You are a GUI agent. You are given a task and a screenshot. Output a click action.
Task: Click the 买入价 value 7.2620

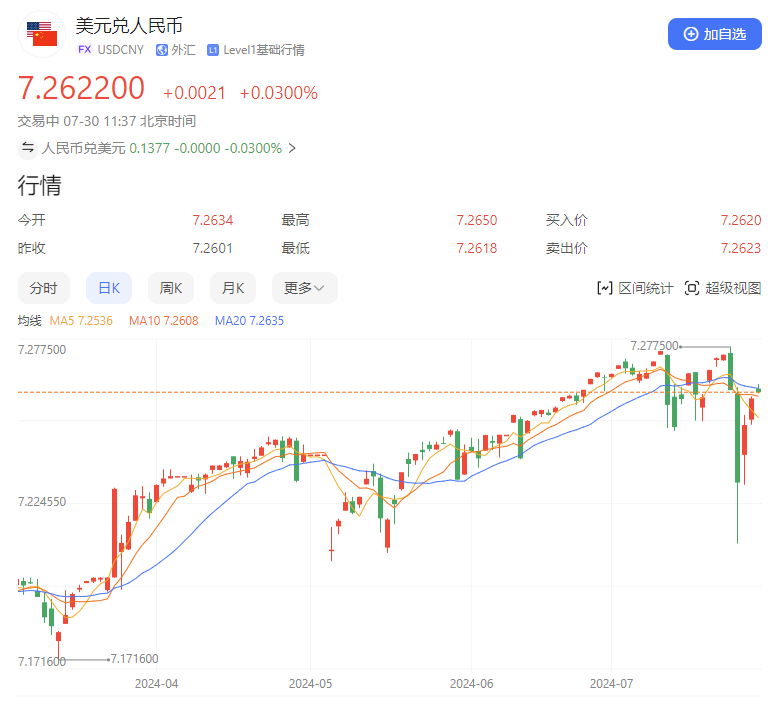(740, 220)
